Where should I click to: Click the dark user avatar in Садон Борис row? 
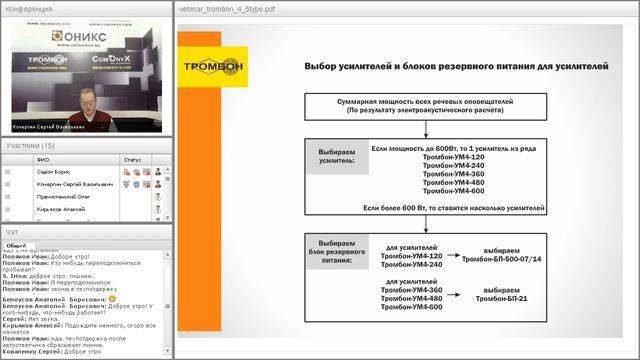(x=158, y=172)
